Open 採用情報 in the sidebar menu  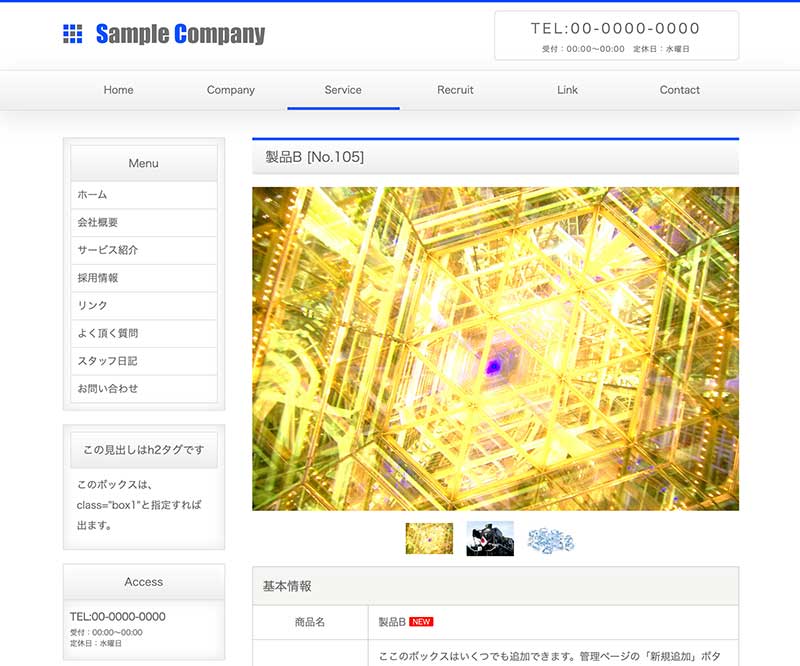(144, 278)
